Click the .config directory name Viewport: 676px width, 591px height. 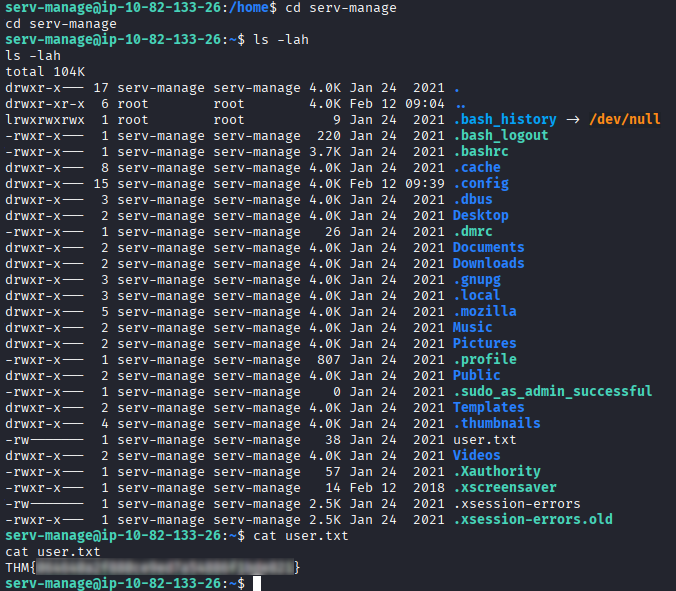[480, 183]
